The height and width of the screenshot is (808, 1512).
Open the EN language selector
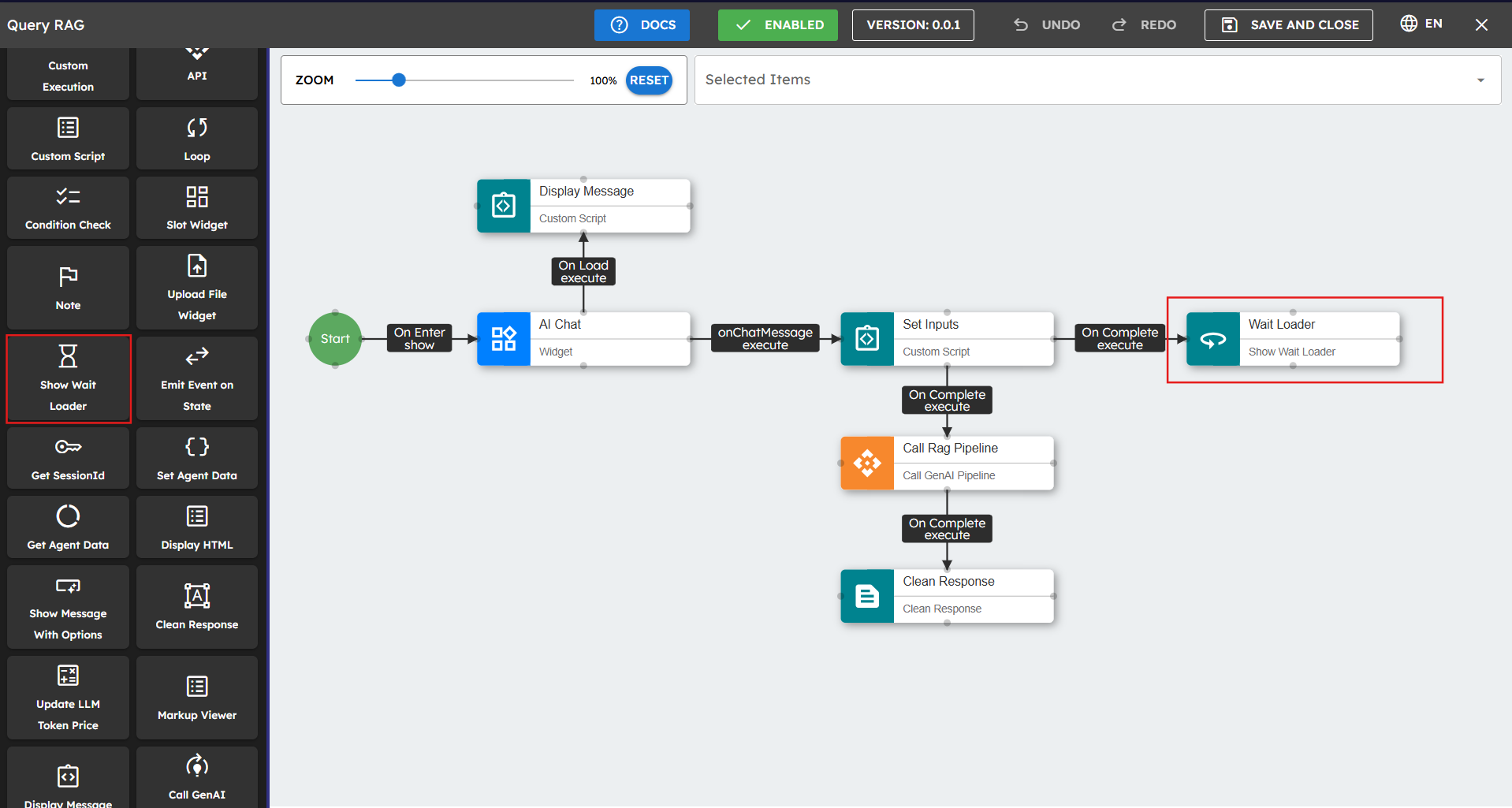click(x=1421, y=24)
